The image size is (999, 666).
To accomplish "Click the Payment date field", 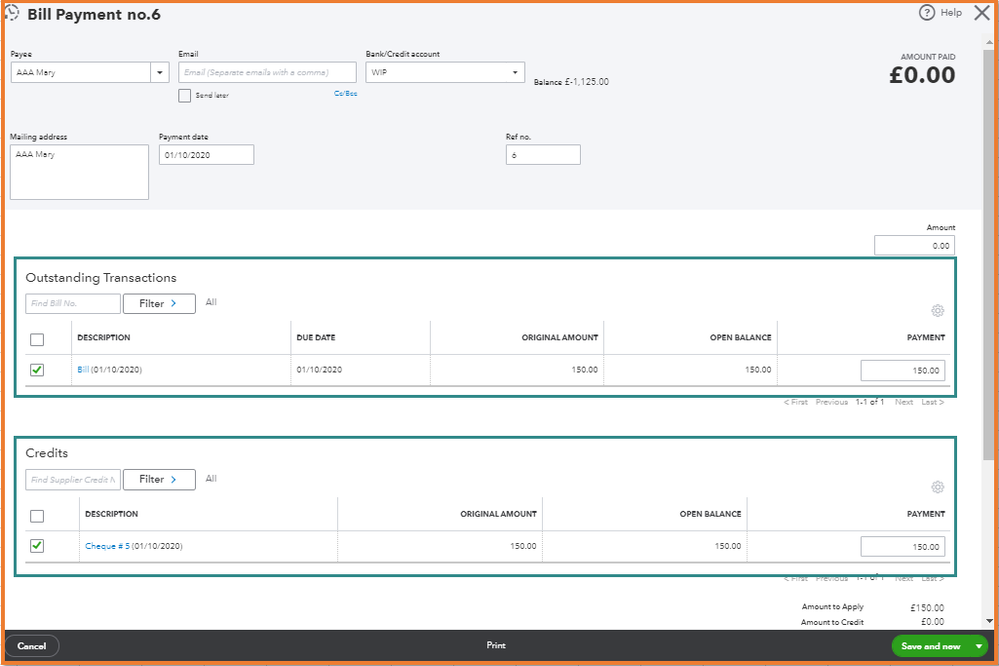I will (206, 155).
